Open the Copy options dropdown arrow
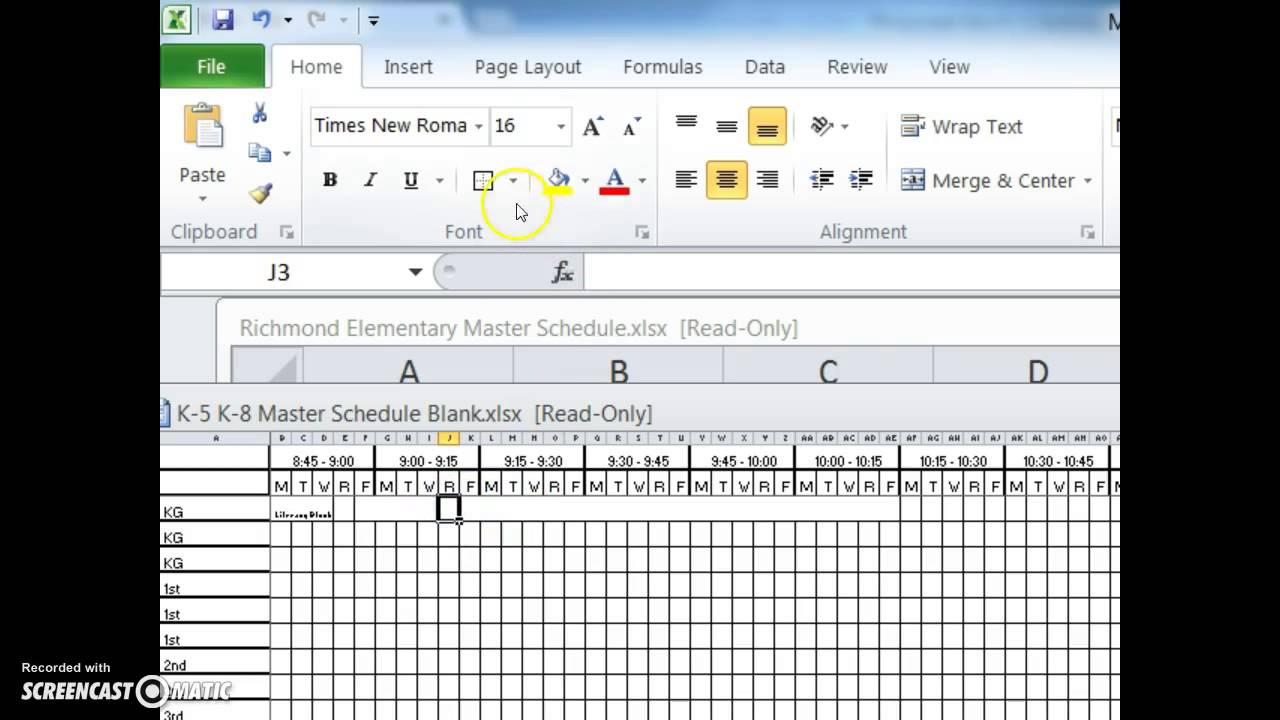1280x720 pixels. pyautogui.click(x=286, y=153)
